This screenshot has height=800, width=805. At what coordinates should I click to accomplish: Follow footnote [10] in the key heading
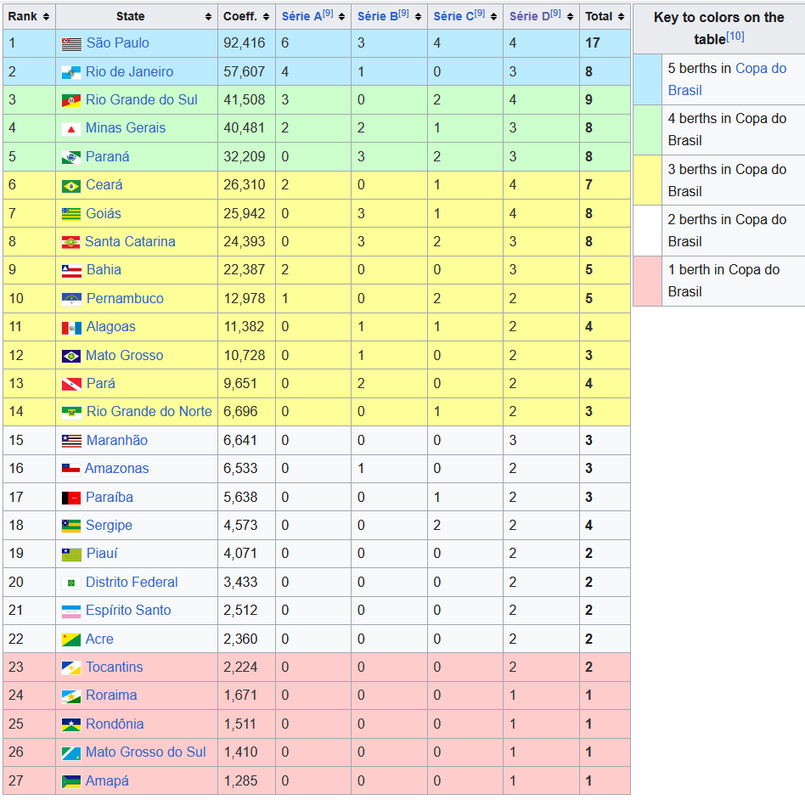pyautogui.click(x=735, y=36)
